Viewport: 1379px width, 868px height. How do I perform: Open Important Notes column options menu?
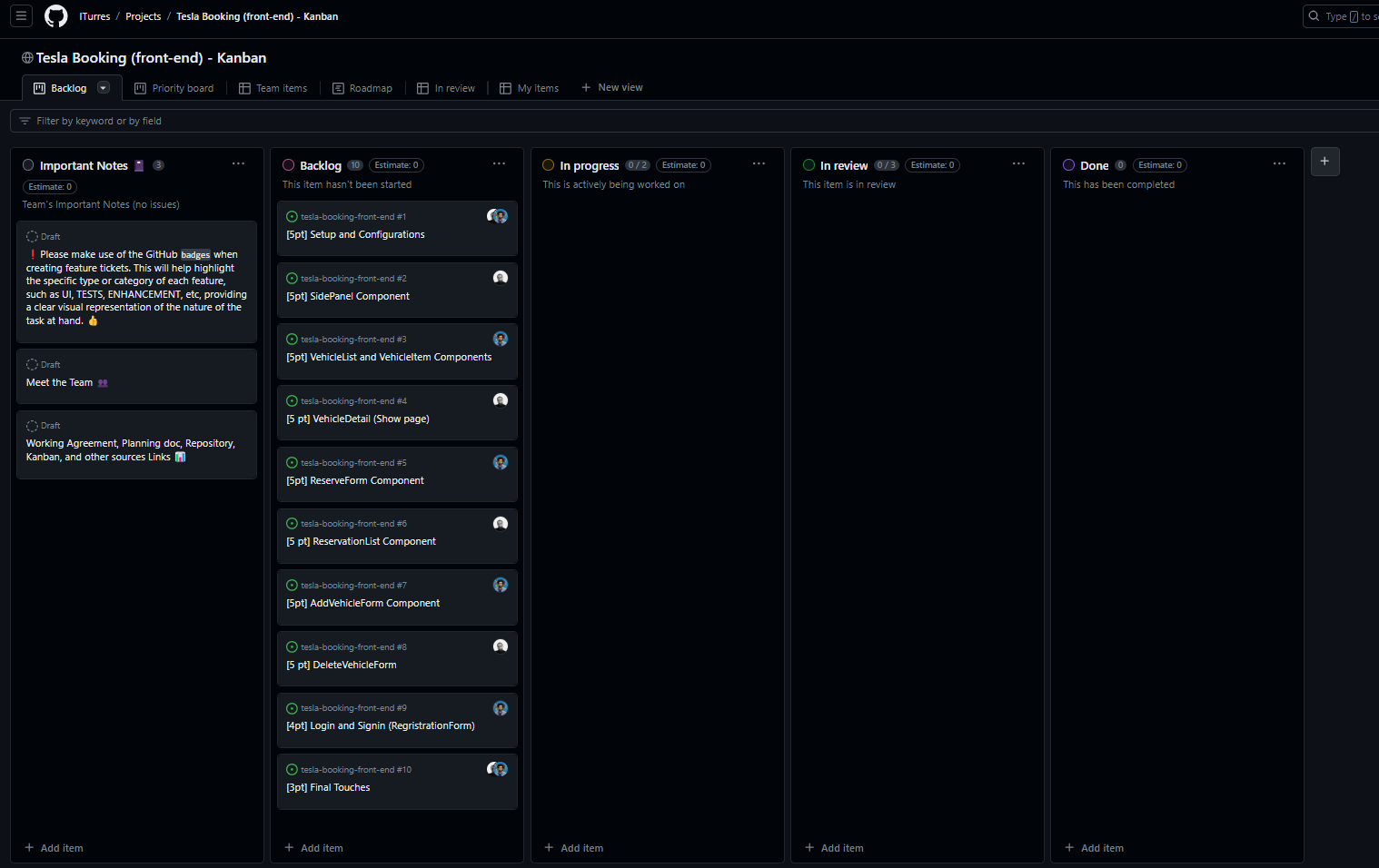238,164
